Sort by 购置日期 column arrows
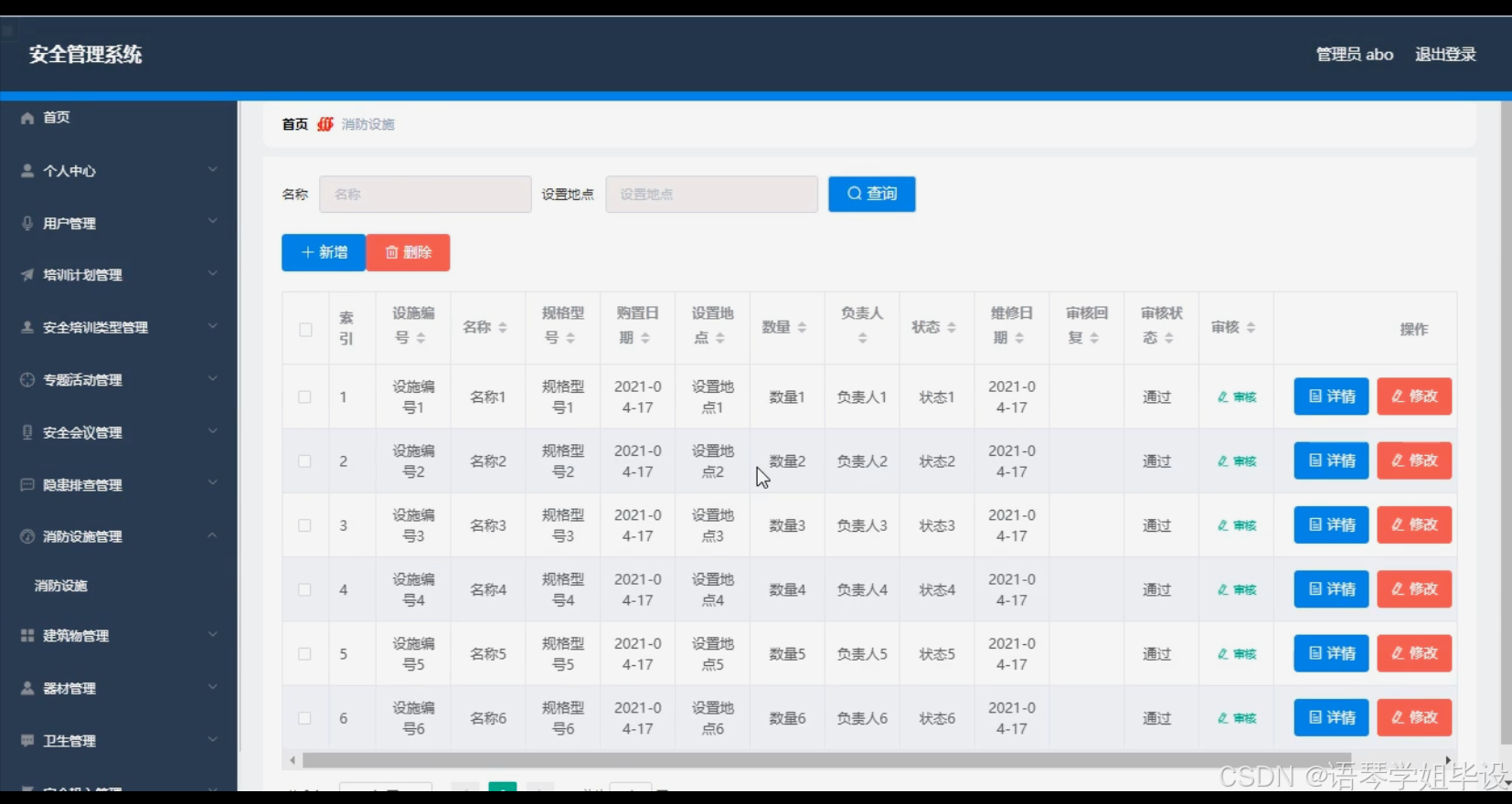This screenshot has height=804, width=1512. tap(645, 338)
